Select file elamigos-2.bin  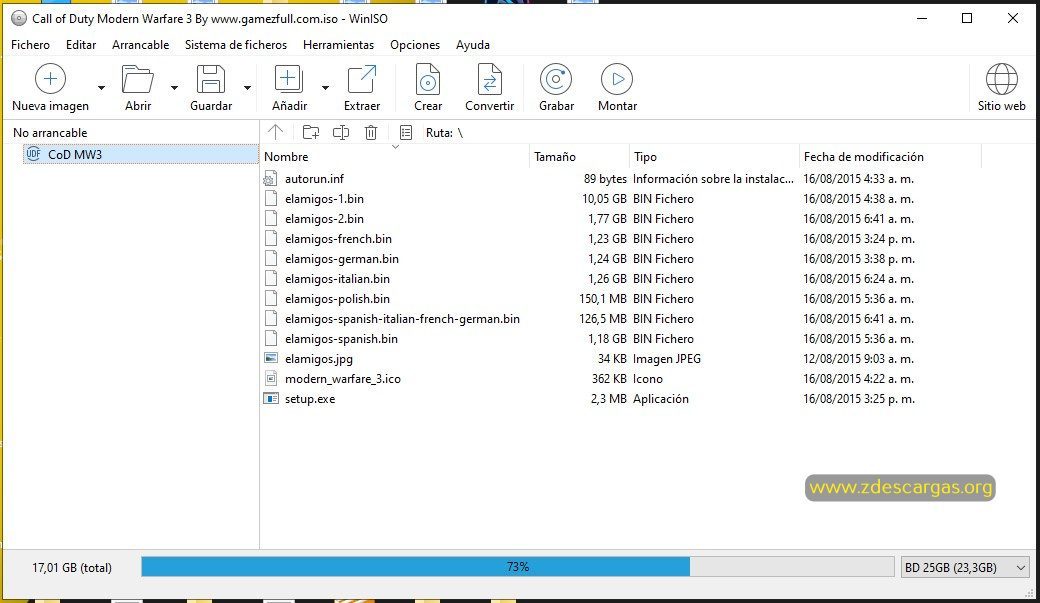tap(324, 219)
